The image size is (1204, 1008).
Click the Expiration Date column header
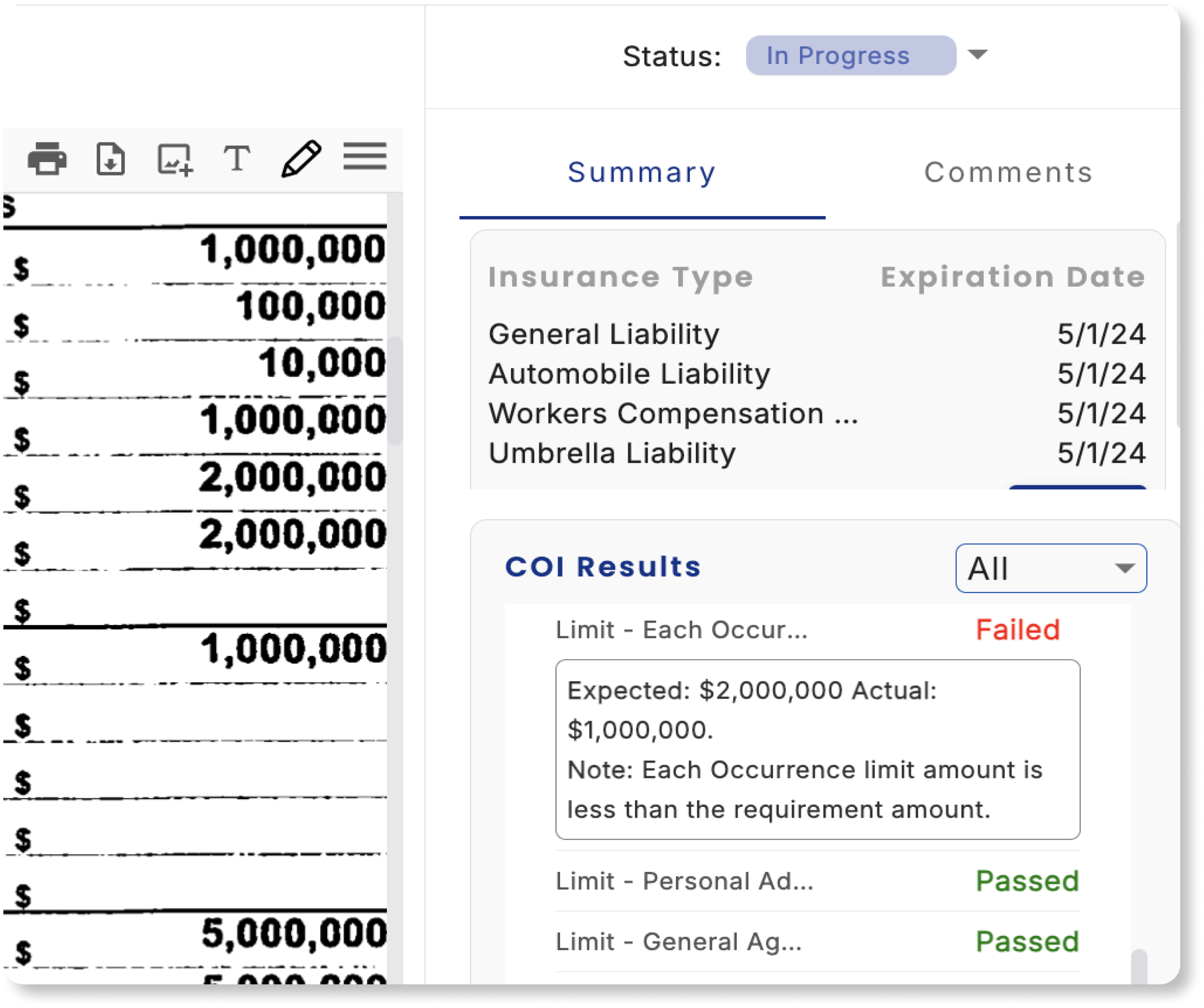pos(1012,277)
